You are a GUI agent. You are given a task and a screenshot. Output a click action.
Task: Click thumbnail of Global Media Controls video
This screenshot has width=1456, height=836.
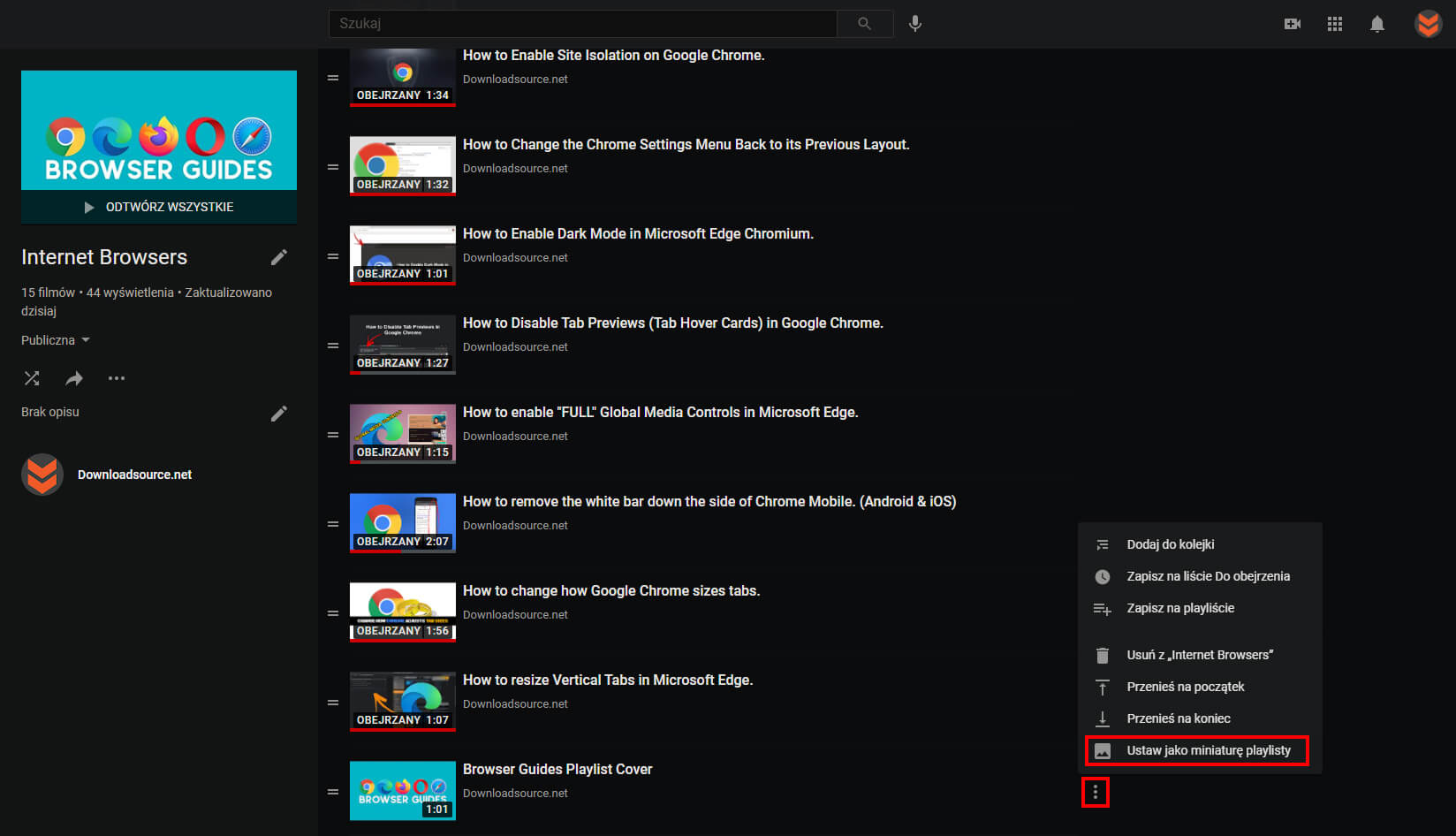click(403, 434)
